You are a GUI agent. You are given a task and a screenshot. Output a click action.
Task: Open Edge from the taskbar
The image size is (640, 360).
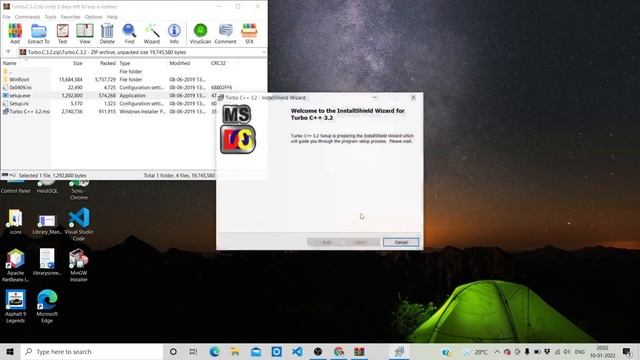[214, 351]
